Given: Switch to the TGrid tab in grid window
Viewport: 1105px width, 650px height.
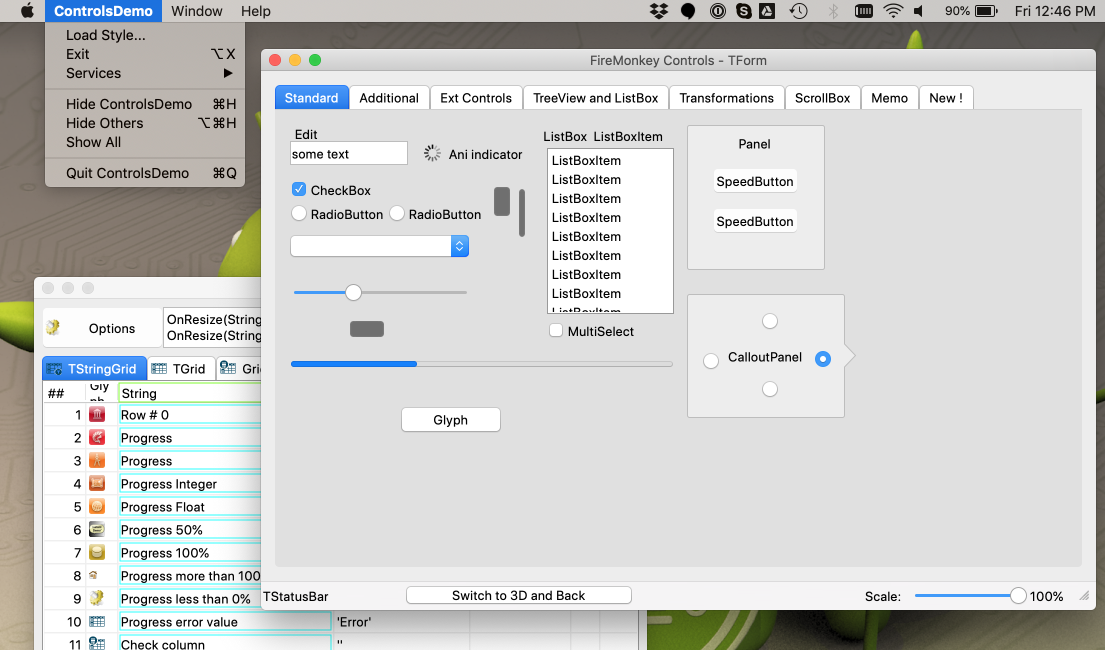Looking at the screenshot, I should pos(179,369).
